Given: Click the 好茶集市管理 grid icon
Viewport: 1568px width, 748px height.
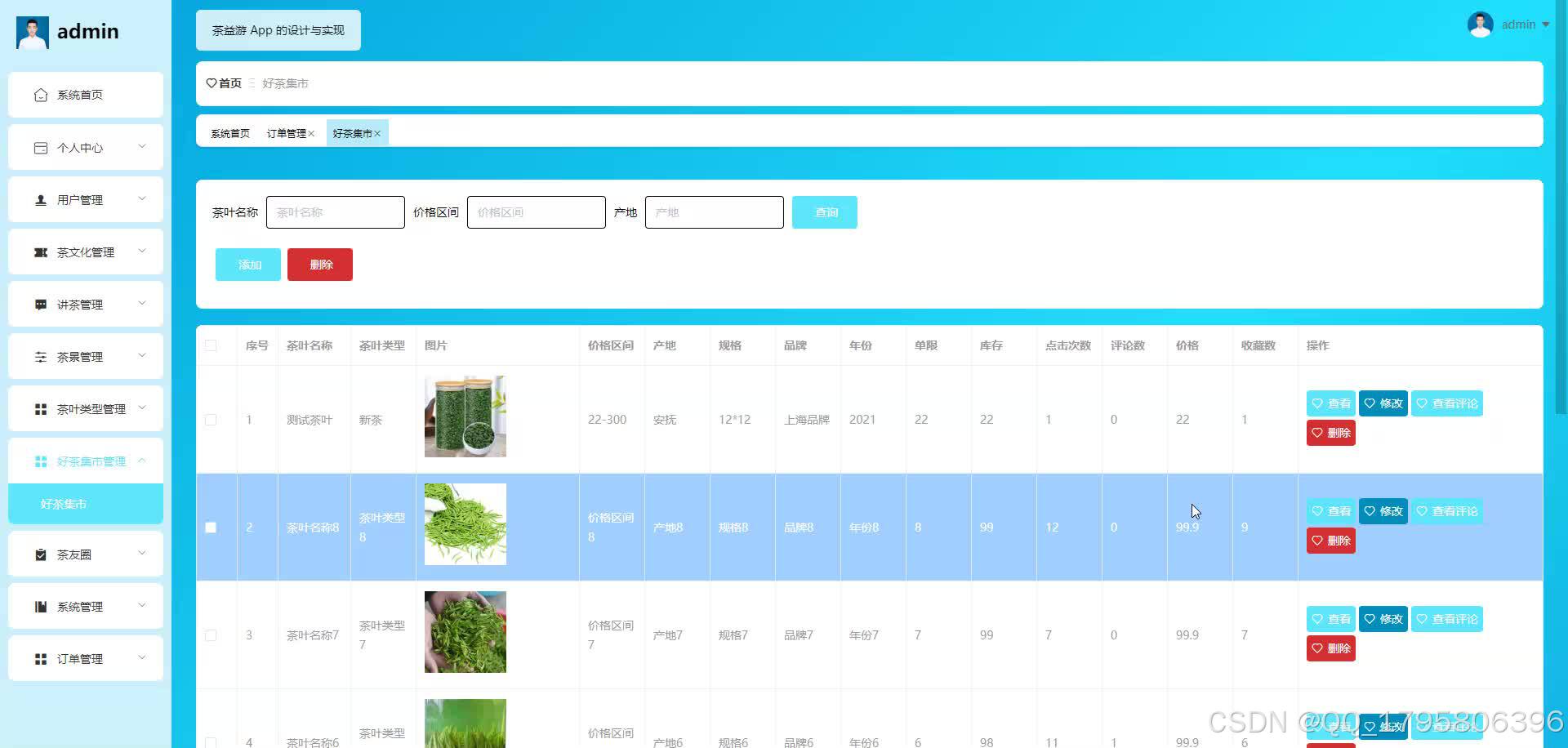Looking at the screenshot, I should (41, 461).
